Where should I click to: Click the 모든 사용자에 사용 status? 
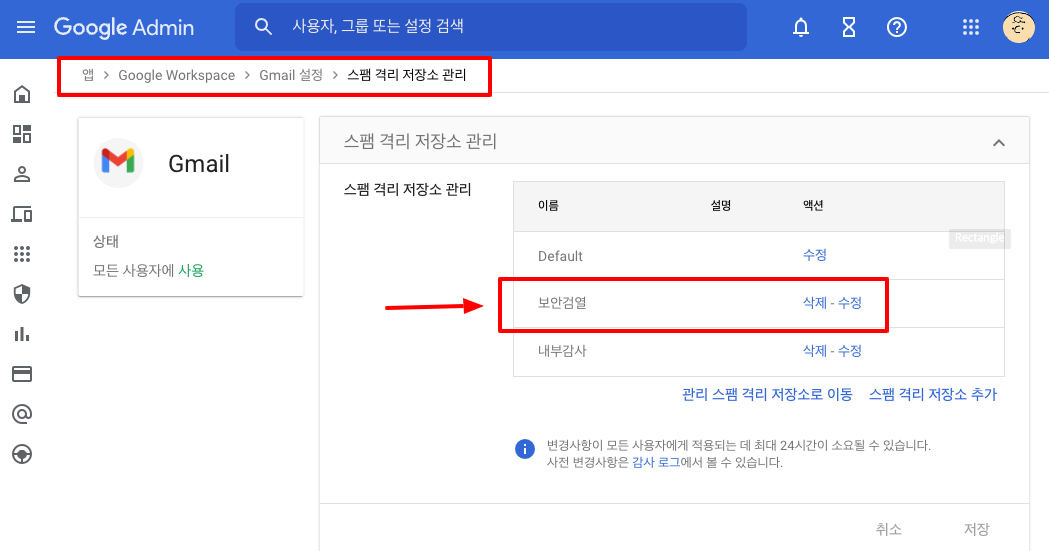pyautogui.click(x=149, y=270)
